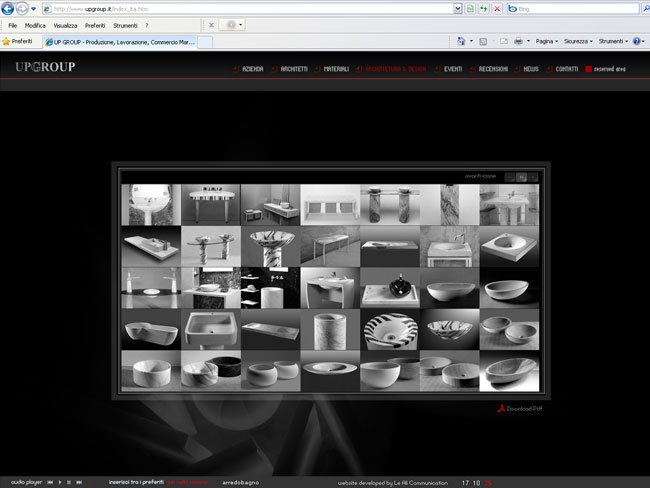Open the File menu

tap(12, 26)
